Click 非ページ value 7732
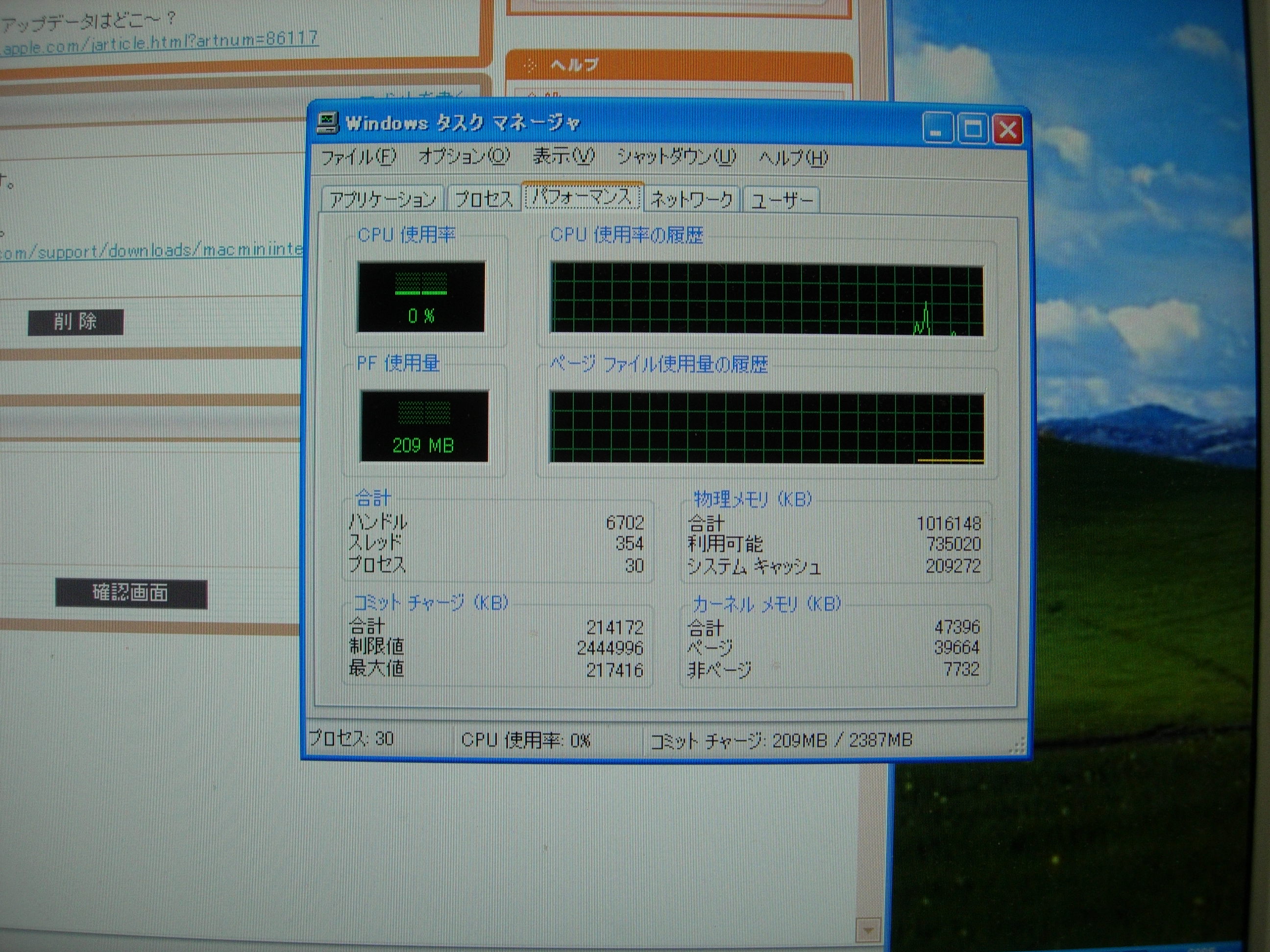The image size is (1270, 952). coord(962,668)
